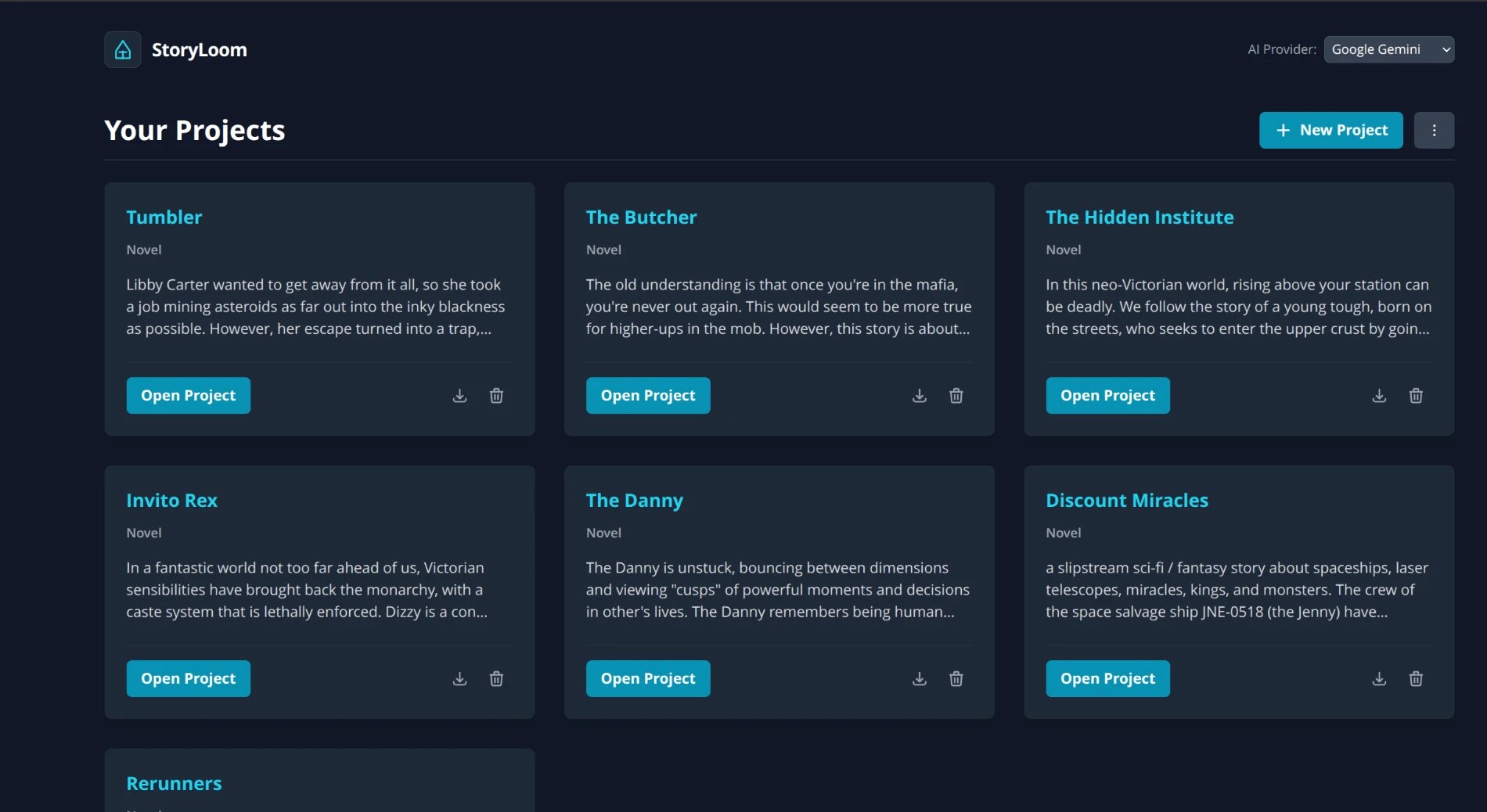Click the Discount Miracles title
The height and width of the screenshot is (812, 1487).
click(1127, 501)
